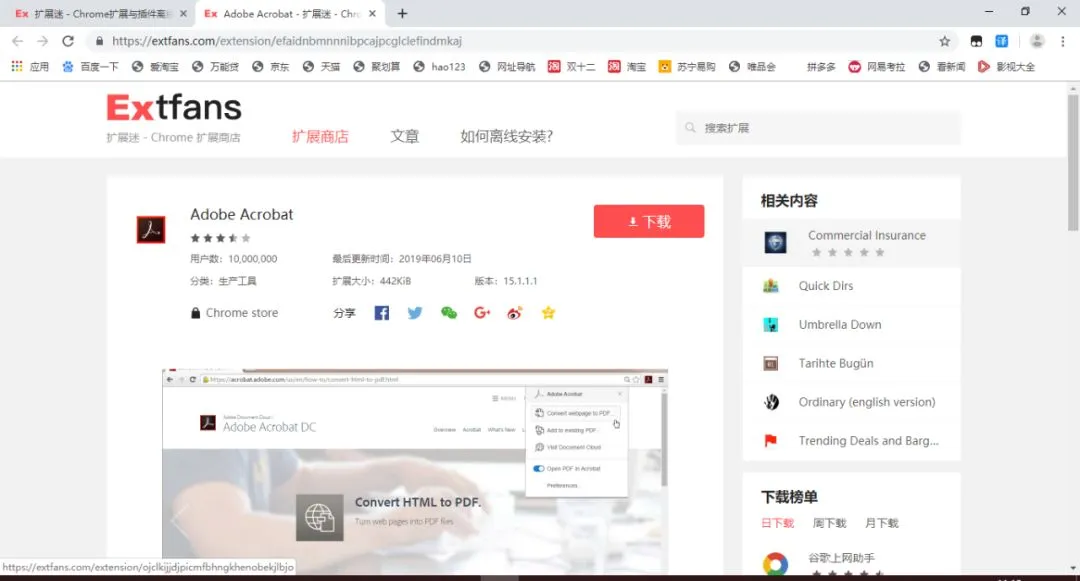The image size is (1080, 581).
Task: Select the 周下载 ranking tab
Action: (829, 523)
